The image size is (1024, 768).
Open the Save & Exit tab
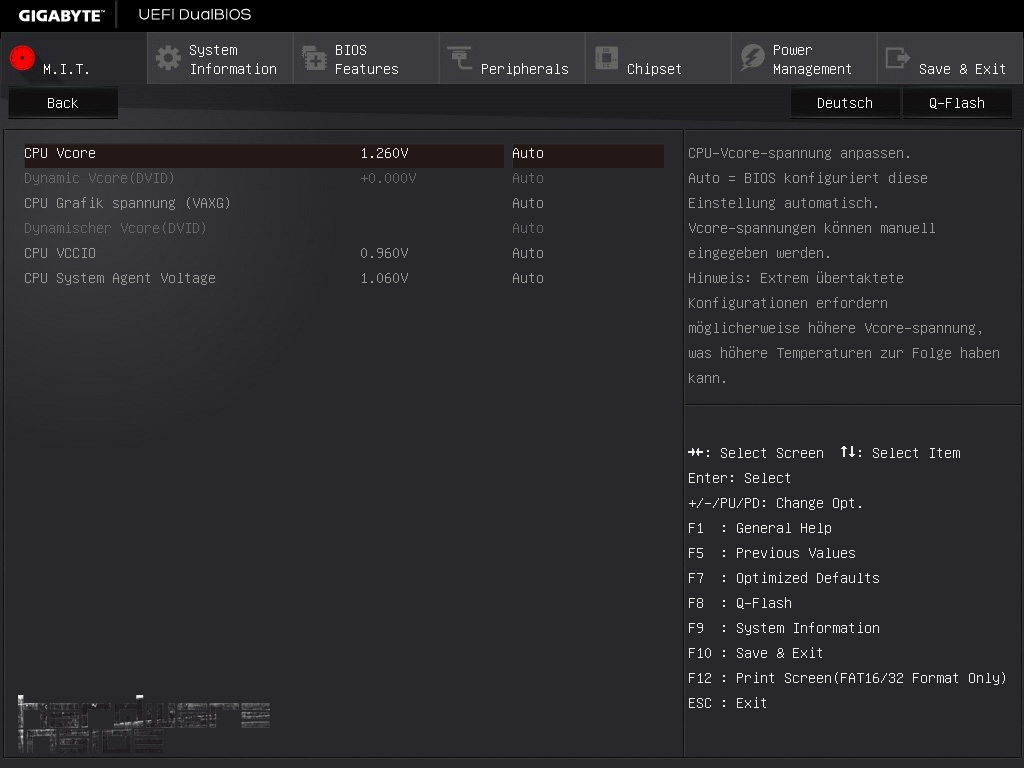[950, 59]
